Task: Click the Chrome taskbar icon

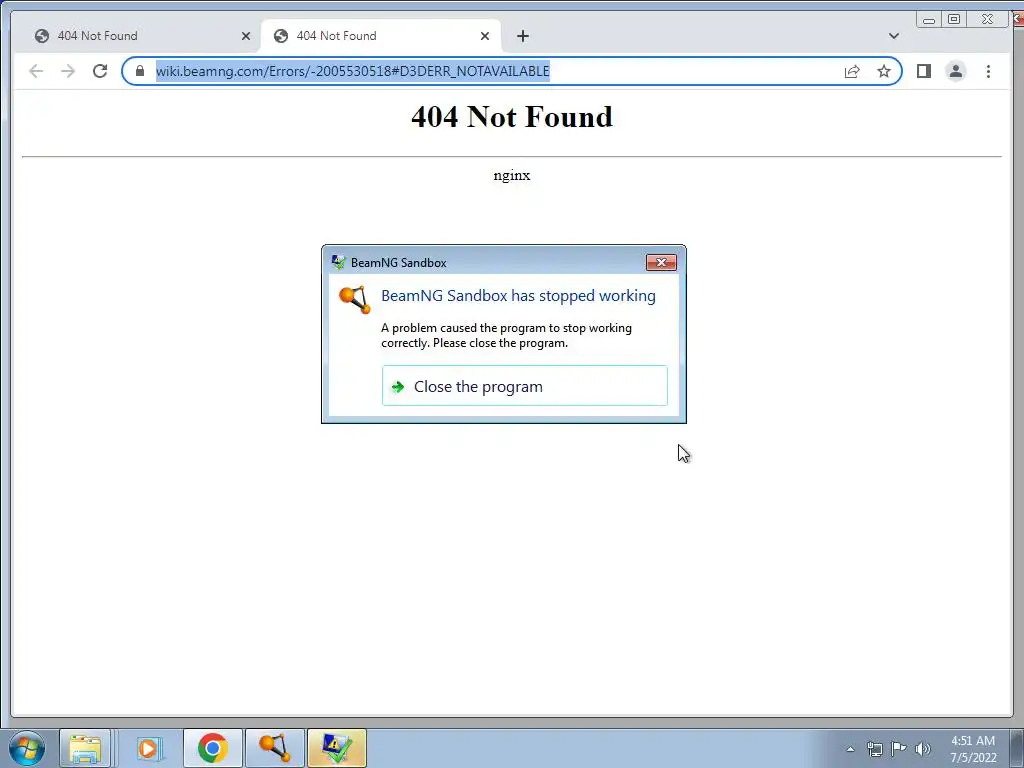Action: (212, 748)
